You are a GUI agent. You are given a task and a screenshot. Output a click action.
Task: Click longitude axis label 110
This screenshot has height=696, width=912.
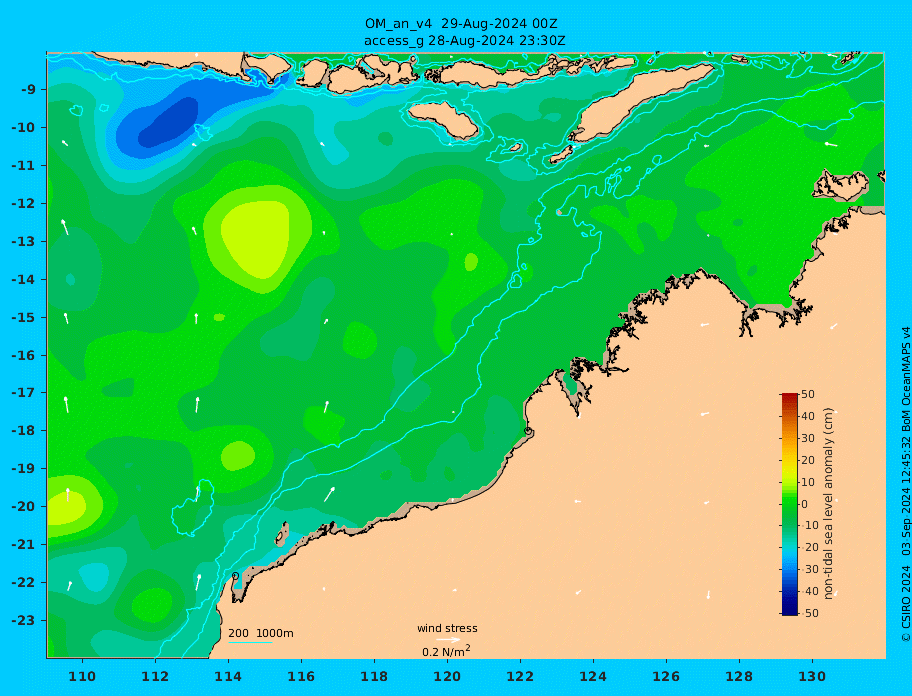pyautogui.click(x=82, y=677)
